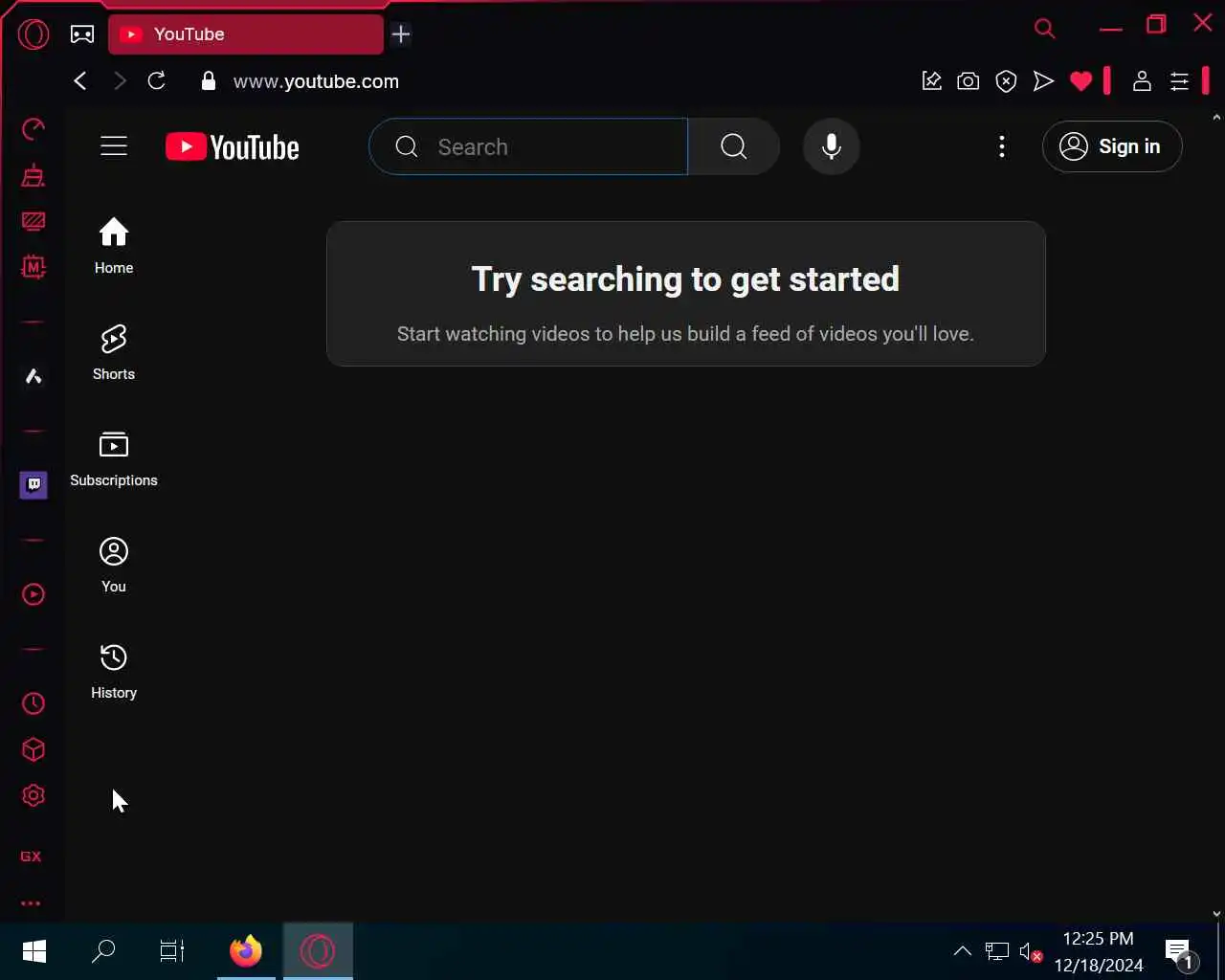Open GX Control speedometer icon

pos(33,129)
